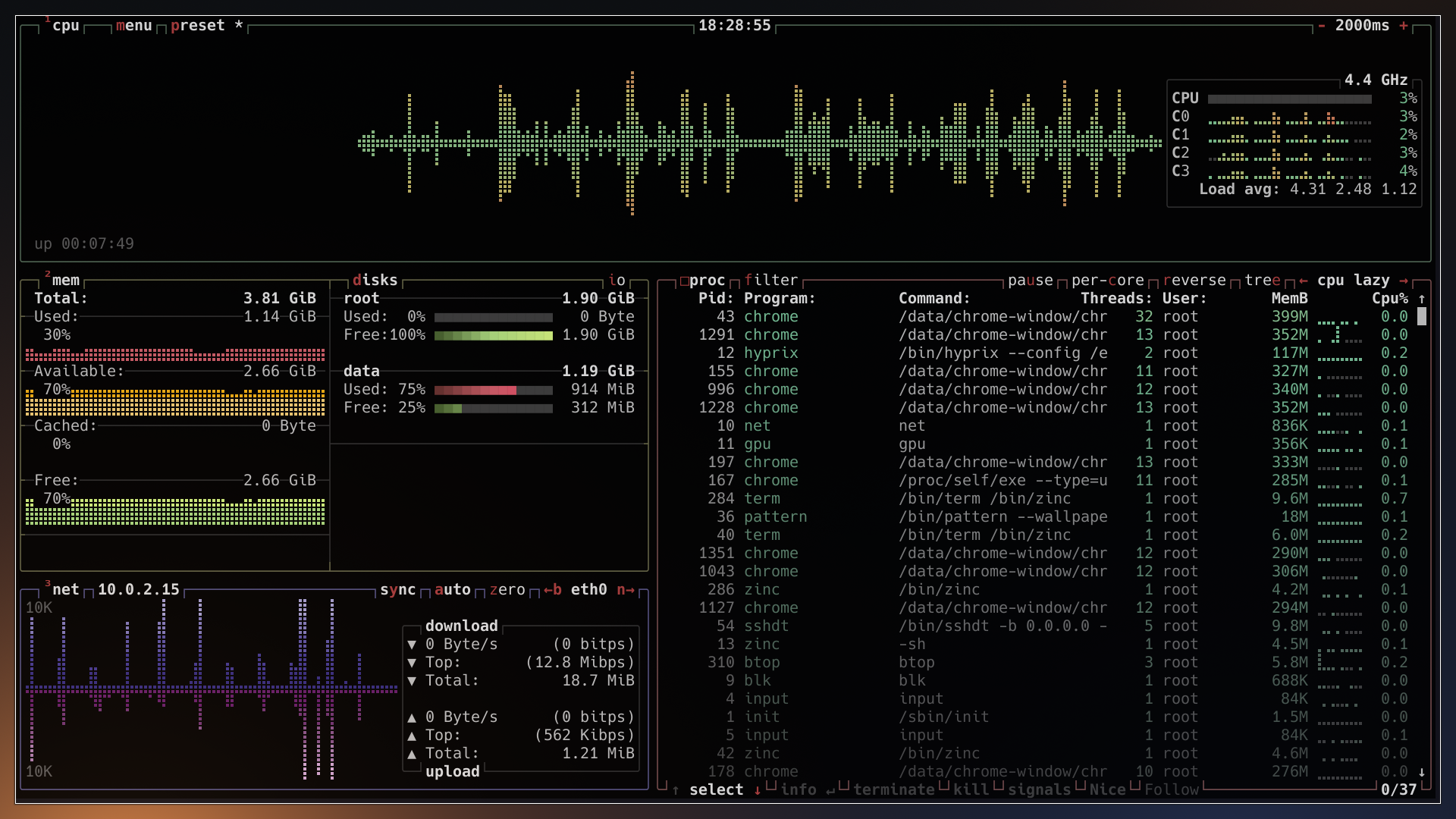
Task: Click the process list scrollbar handle
Action: (x=1422, y=316)
